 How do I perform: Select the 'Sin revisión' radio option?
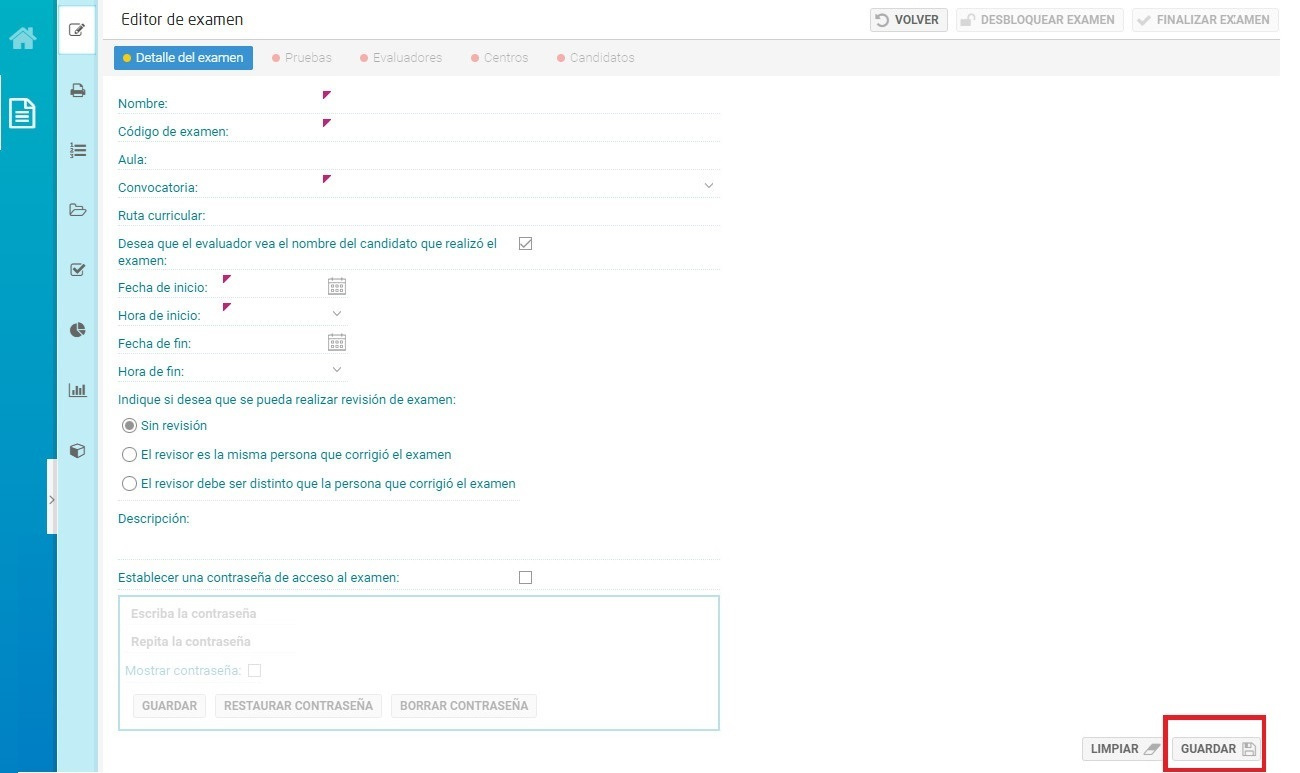(x=129, y=425)
